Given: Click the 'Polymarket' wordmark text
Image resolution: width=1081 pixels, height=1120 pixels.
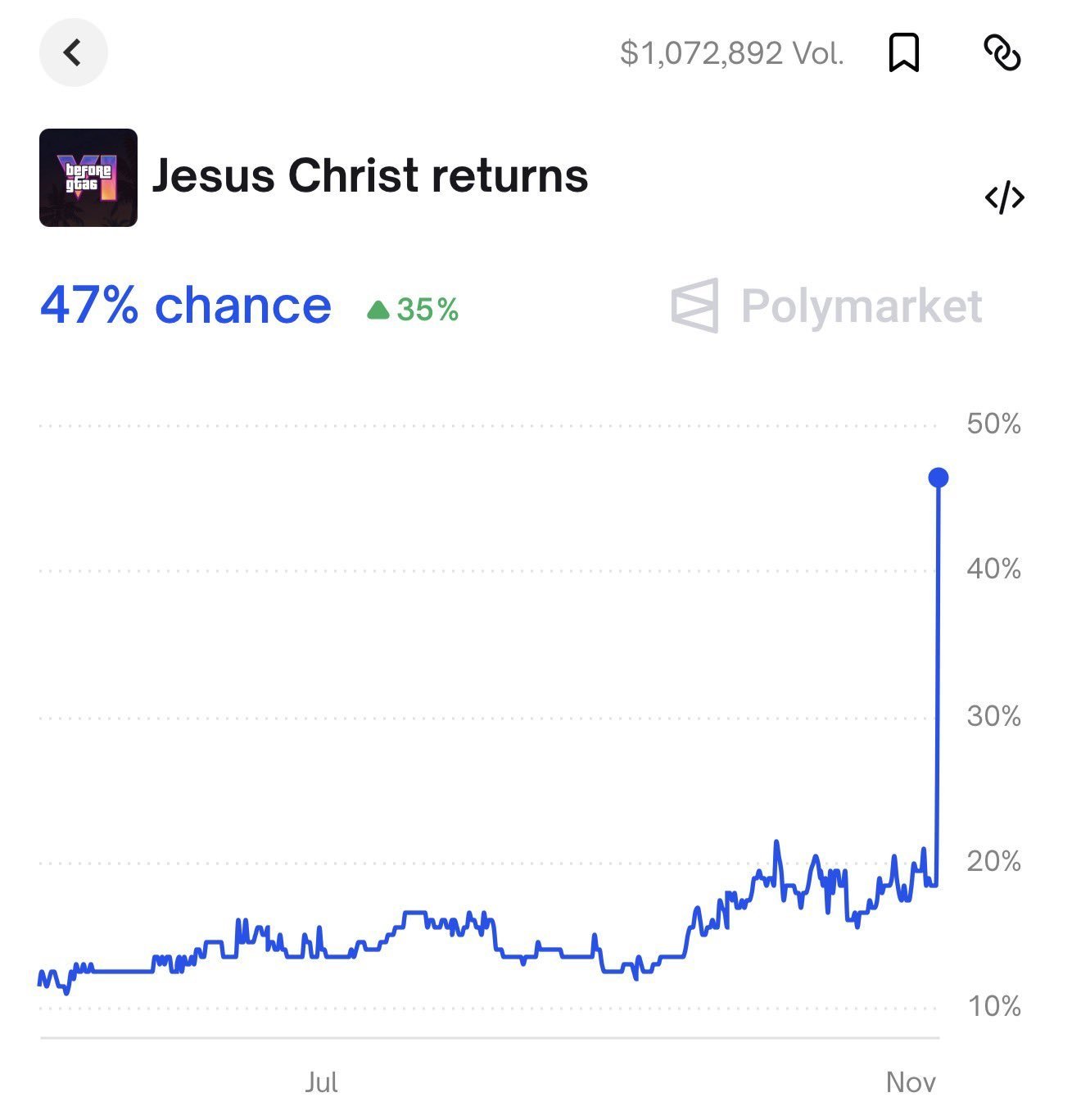Looking at the screenshot, I should click(861, 306).
